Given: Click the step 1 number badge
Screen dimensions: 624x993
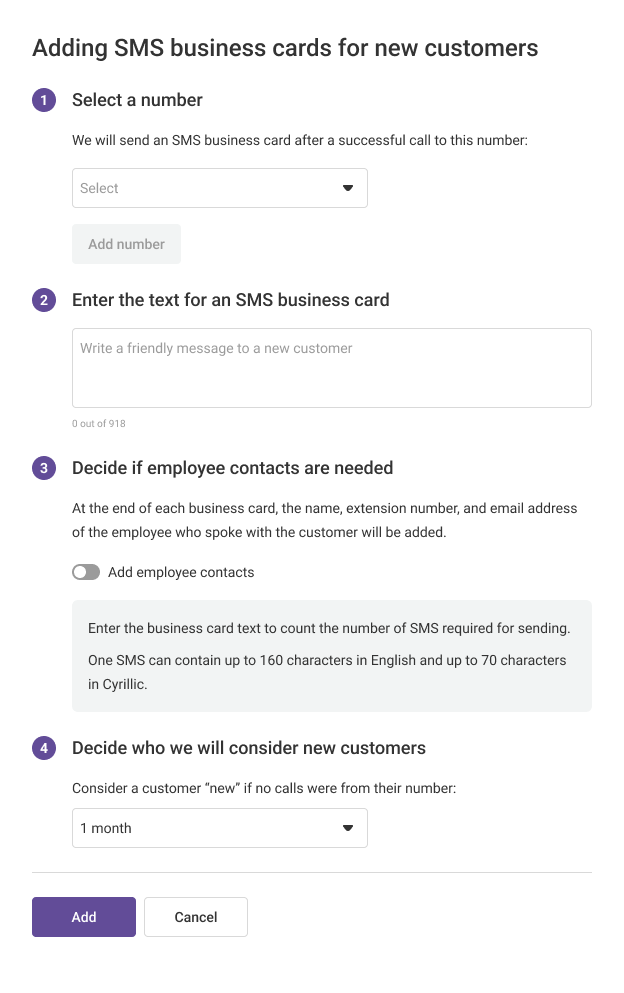Looking at the screenshot, I should pyautogui.click(x=44, y=100).
